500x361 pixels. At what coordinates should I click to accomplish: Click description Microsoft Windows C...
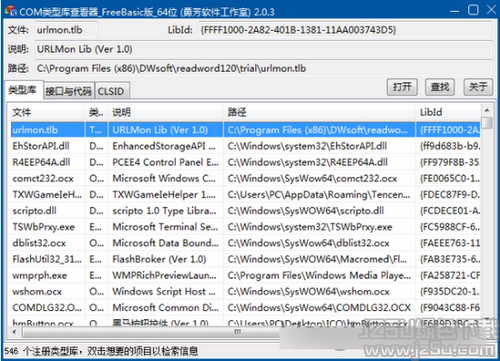tap(164, 178)
